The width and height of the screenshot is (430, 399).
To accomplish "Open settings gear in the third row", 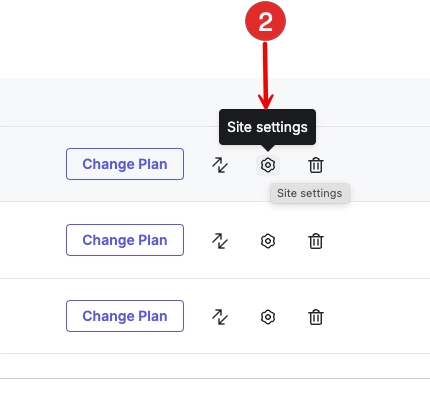I will [x=268, y=317].
